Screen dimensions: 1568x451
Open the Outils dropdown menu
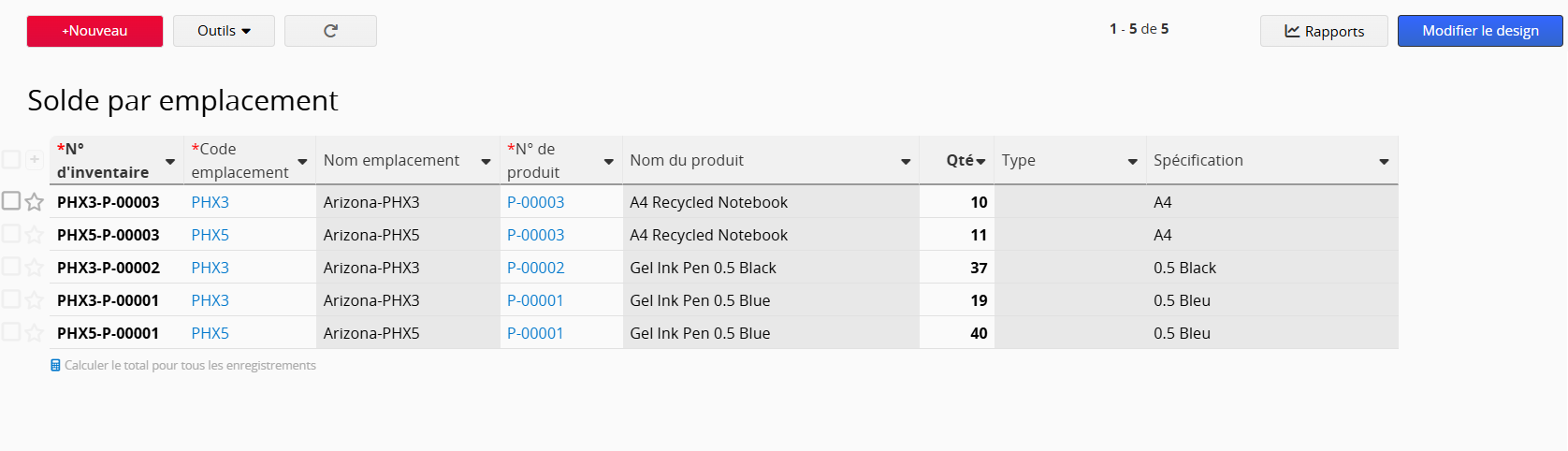click(224, 31)
